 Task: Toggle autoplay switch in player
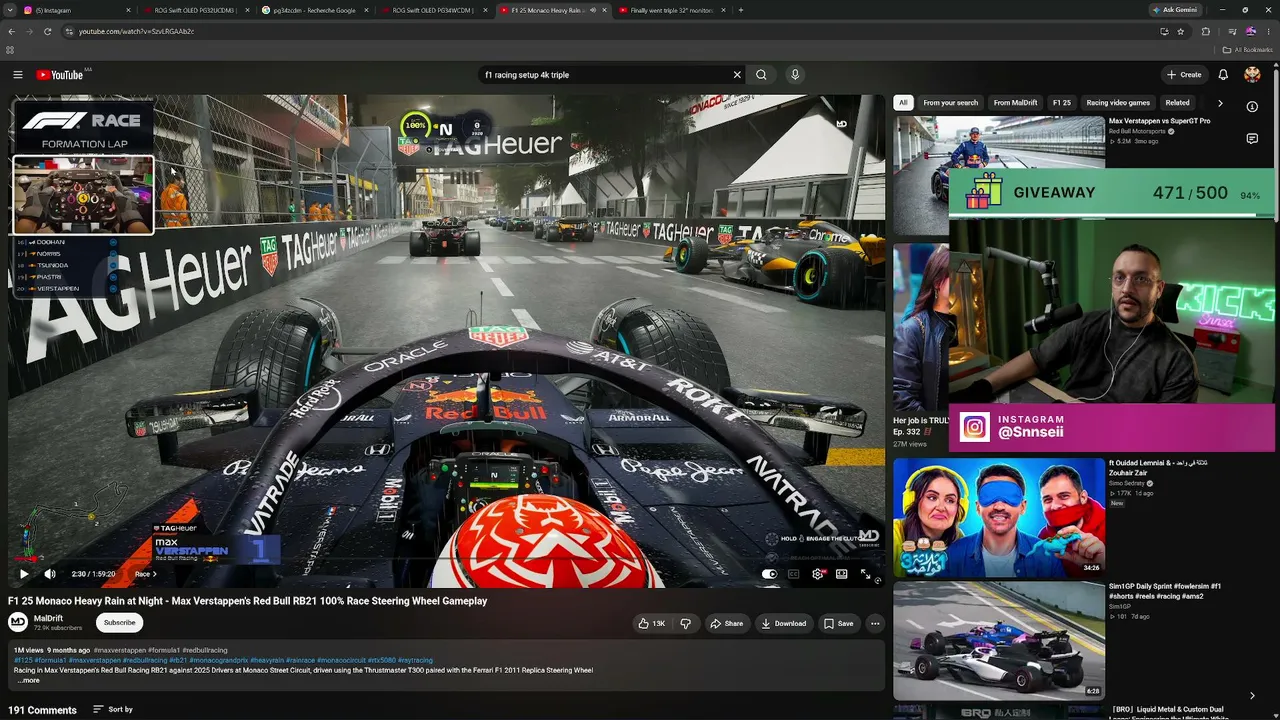pyautogui.click(x=769, y=574)
